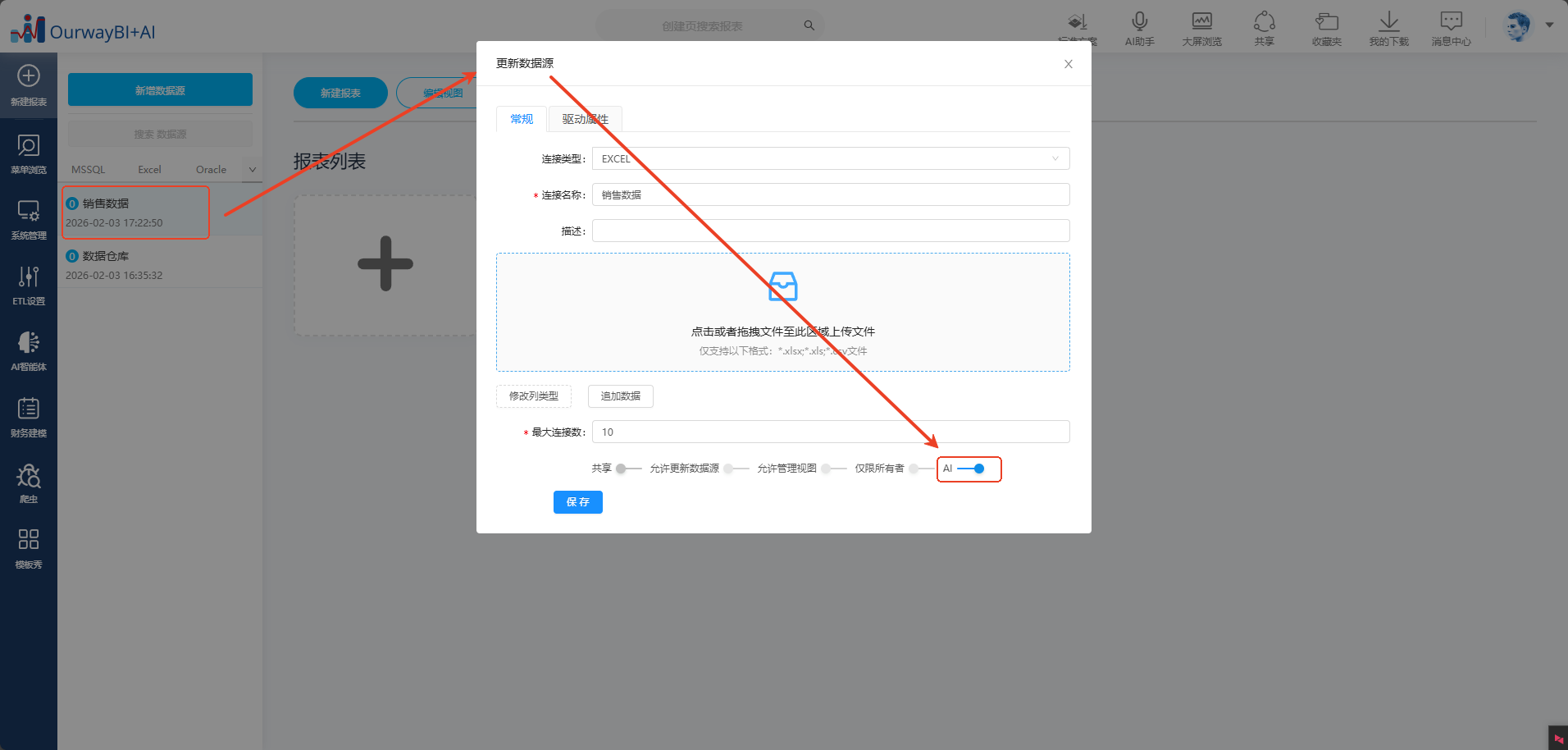Turn off the AI switch
Screen dimensions: 1568x750
click(971, 469)
